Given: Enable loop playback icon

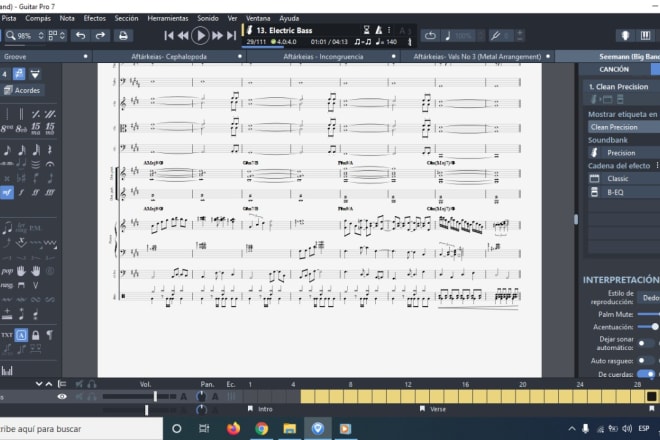Looking at the screenshot, I should 430,36.
